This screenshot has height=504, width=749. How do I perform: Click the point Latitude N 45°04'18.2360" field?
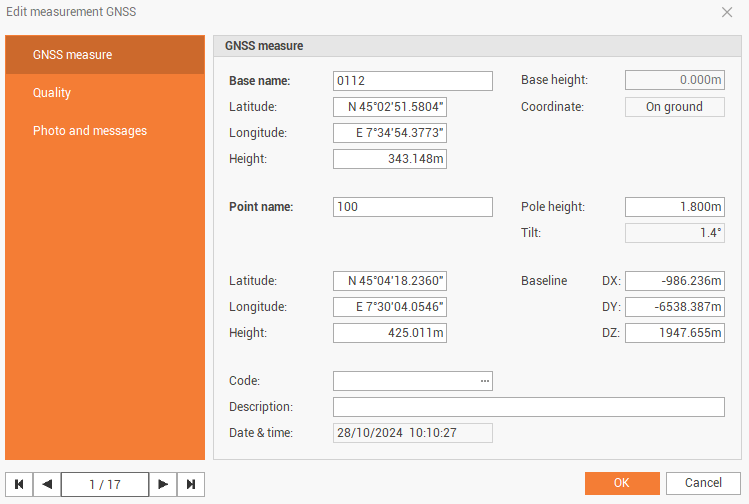tap(390, 281)
